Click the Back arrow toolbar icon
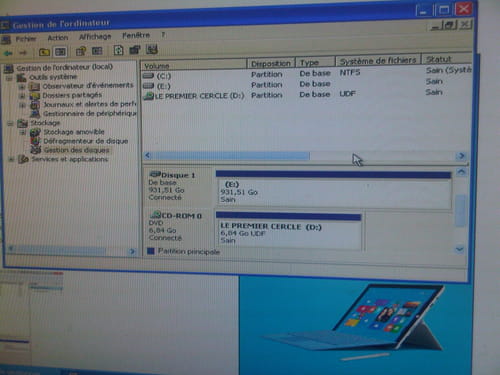The height and width of the screenshot is (375, 500). [8, 53]
